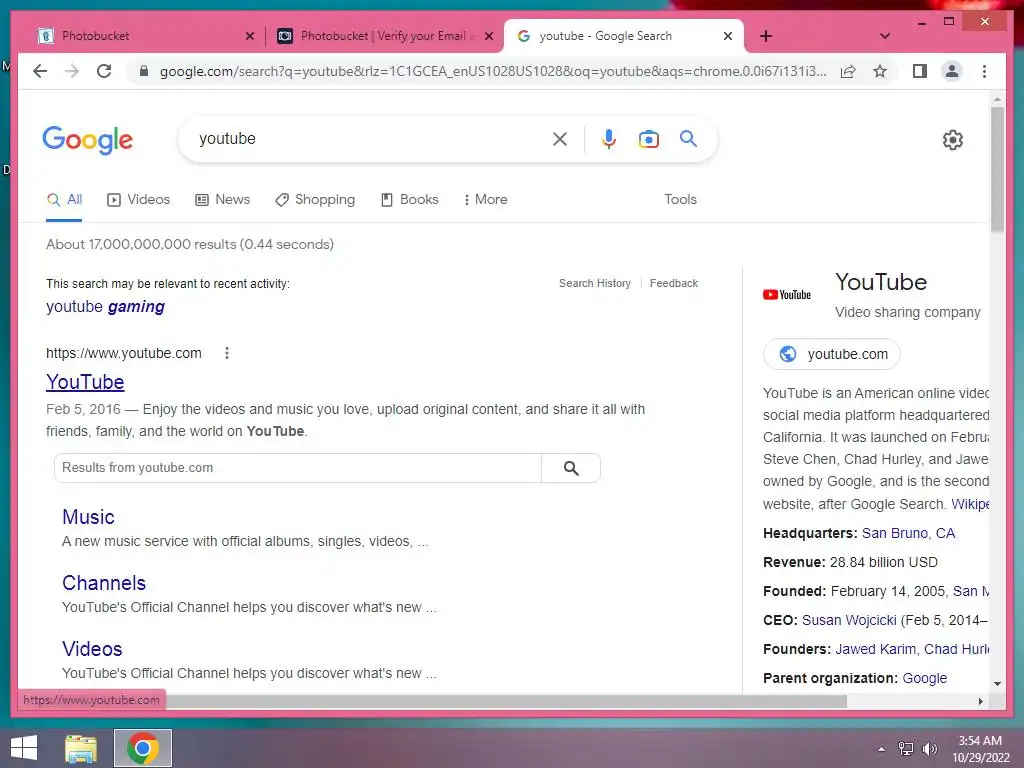The width and height of the screenshot is (1024, 768).
Task: Go back to the previous page
Action: tap(40, 71)
